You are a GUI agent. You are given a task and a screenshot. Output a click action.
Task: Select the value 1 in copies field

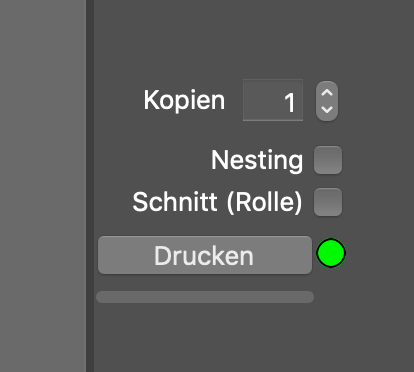[290, 102]
